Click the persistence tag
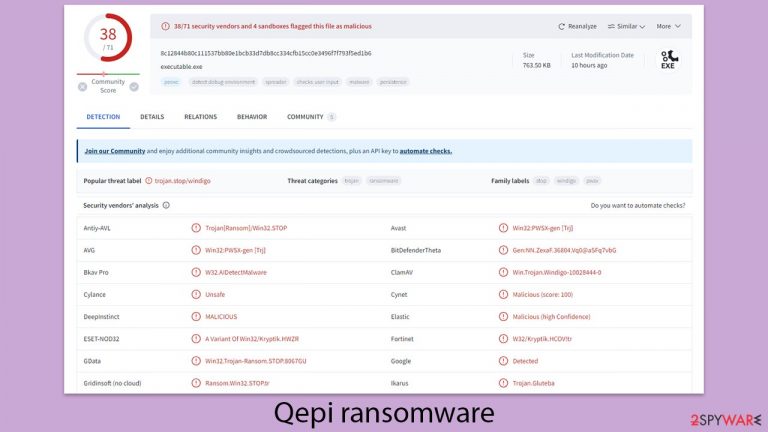768x432 pixels. (x=393, y=82)
